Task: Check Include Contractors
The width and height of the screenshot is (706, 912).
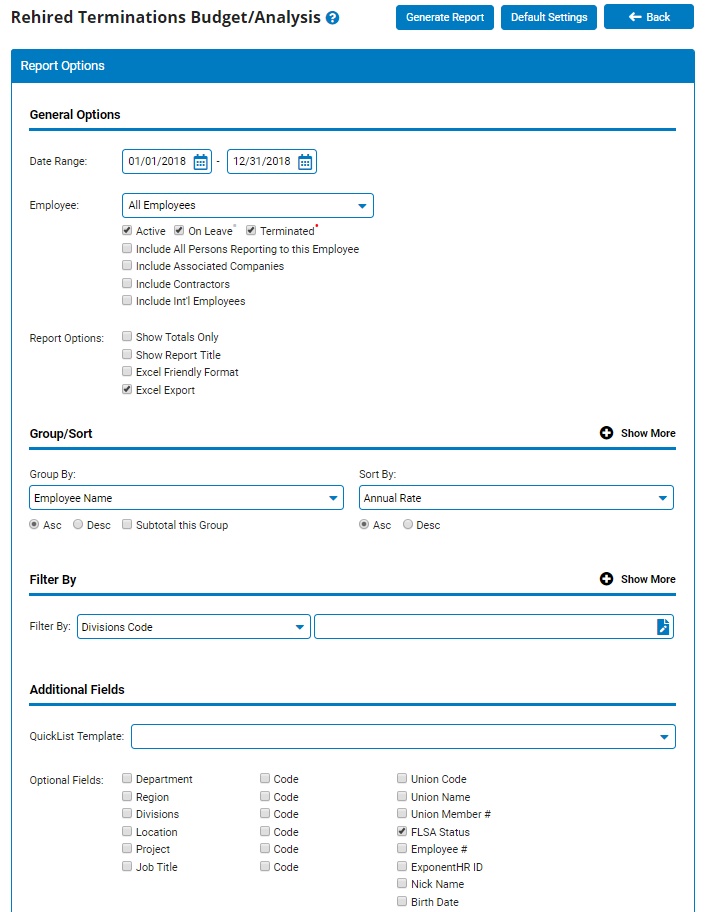Action: 127,283
